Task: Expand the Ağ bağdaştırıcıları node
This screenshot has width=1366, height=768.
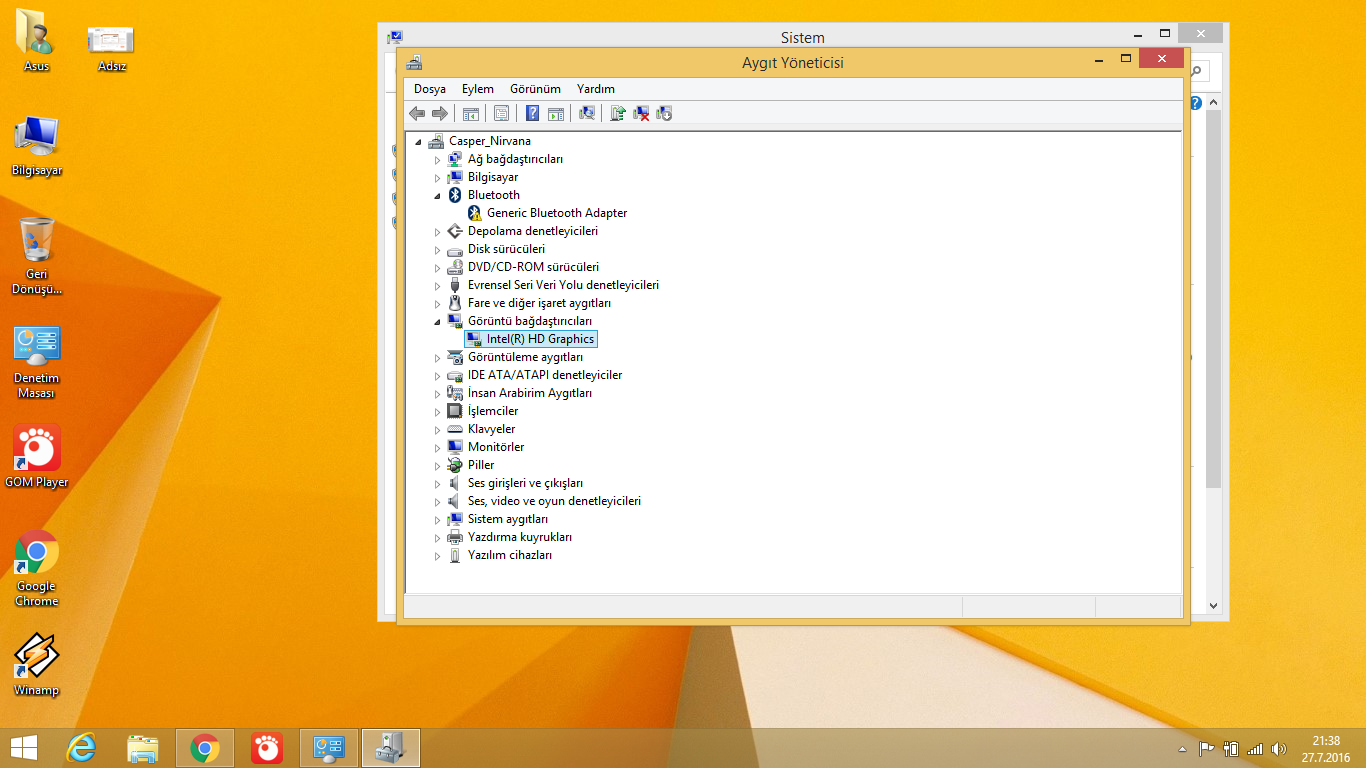Action: pos(437,160)
